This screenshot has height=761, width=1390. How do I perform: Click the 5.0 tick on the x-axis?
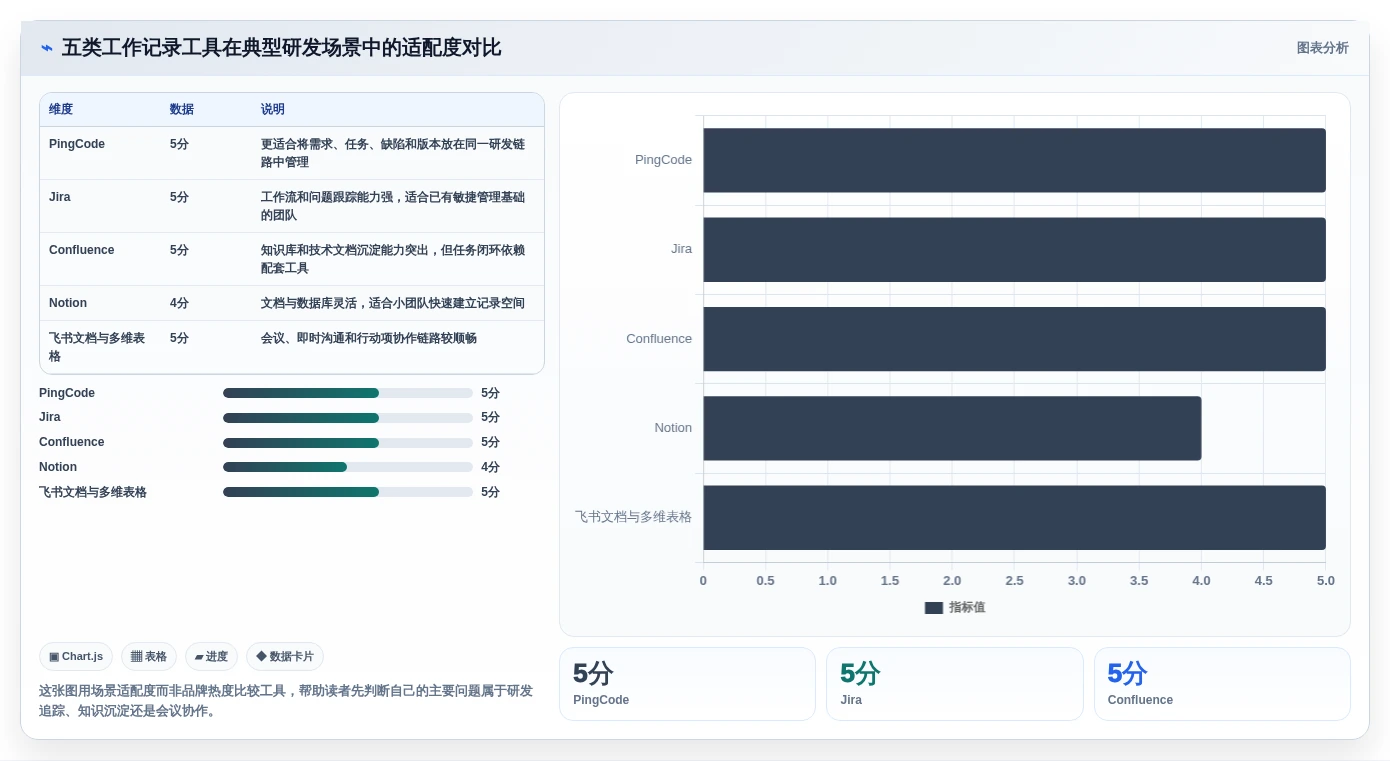1326,581
